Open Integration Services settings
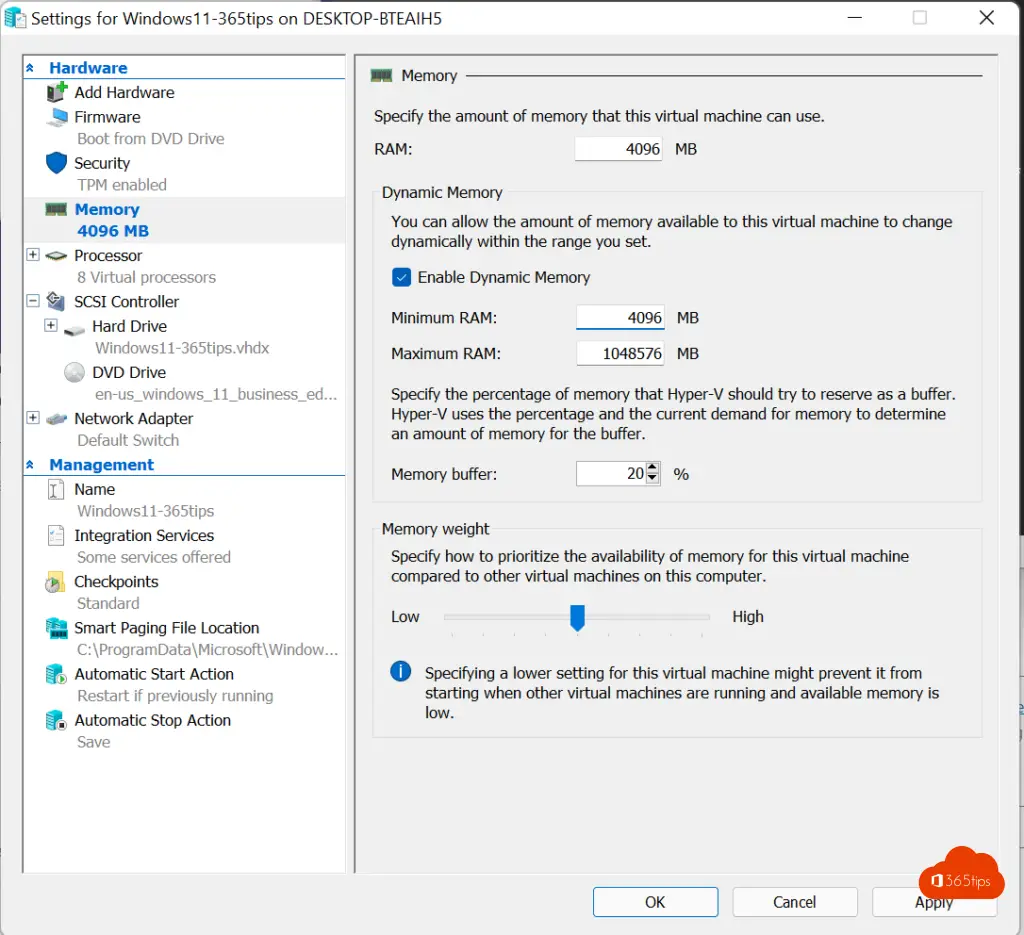Image resolution: width=1024 pixels, height=935 pixels. click(x=144, y=535)
